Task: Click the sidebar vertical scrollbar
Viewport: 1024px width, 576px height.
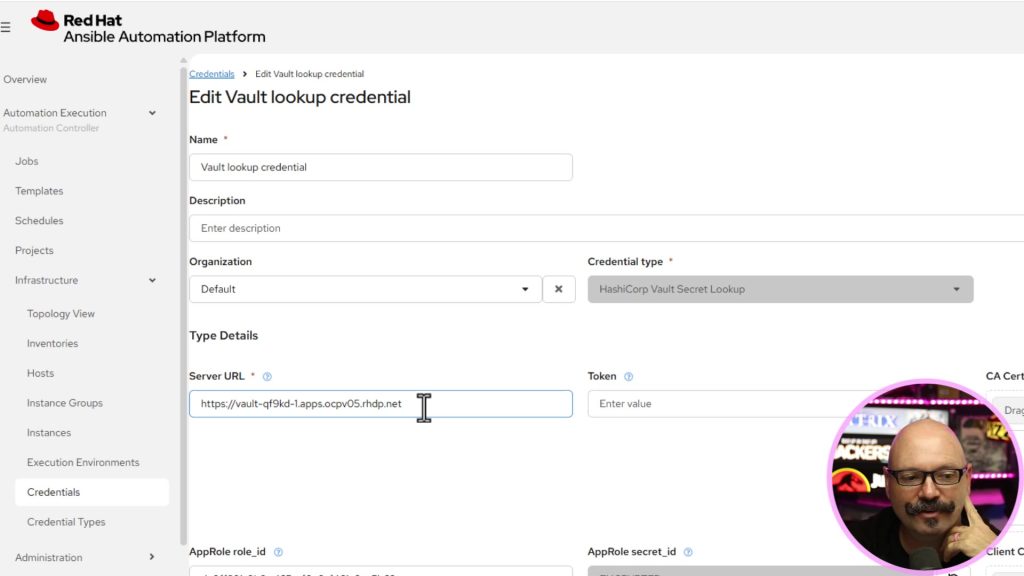Action: (x=184, y=304)
